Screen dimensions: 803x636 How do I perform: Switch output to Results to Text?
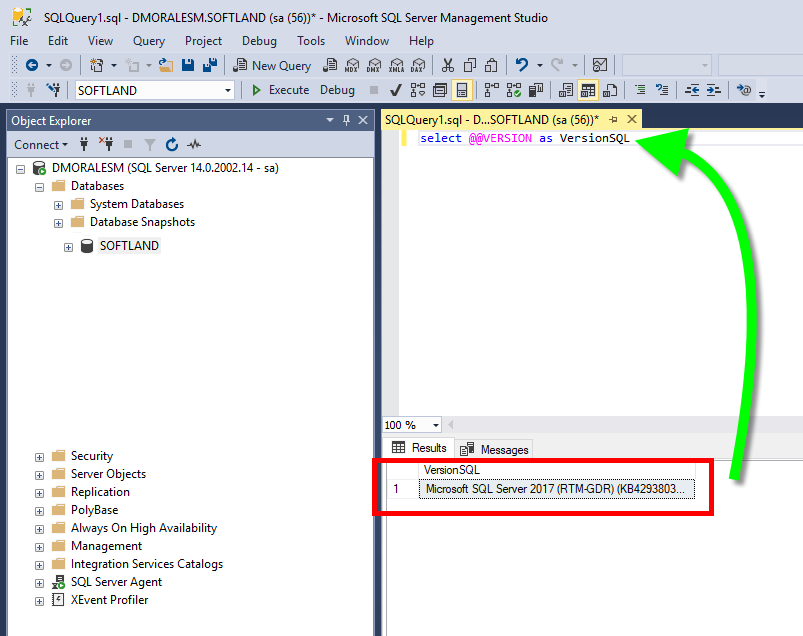(566, 91)
